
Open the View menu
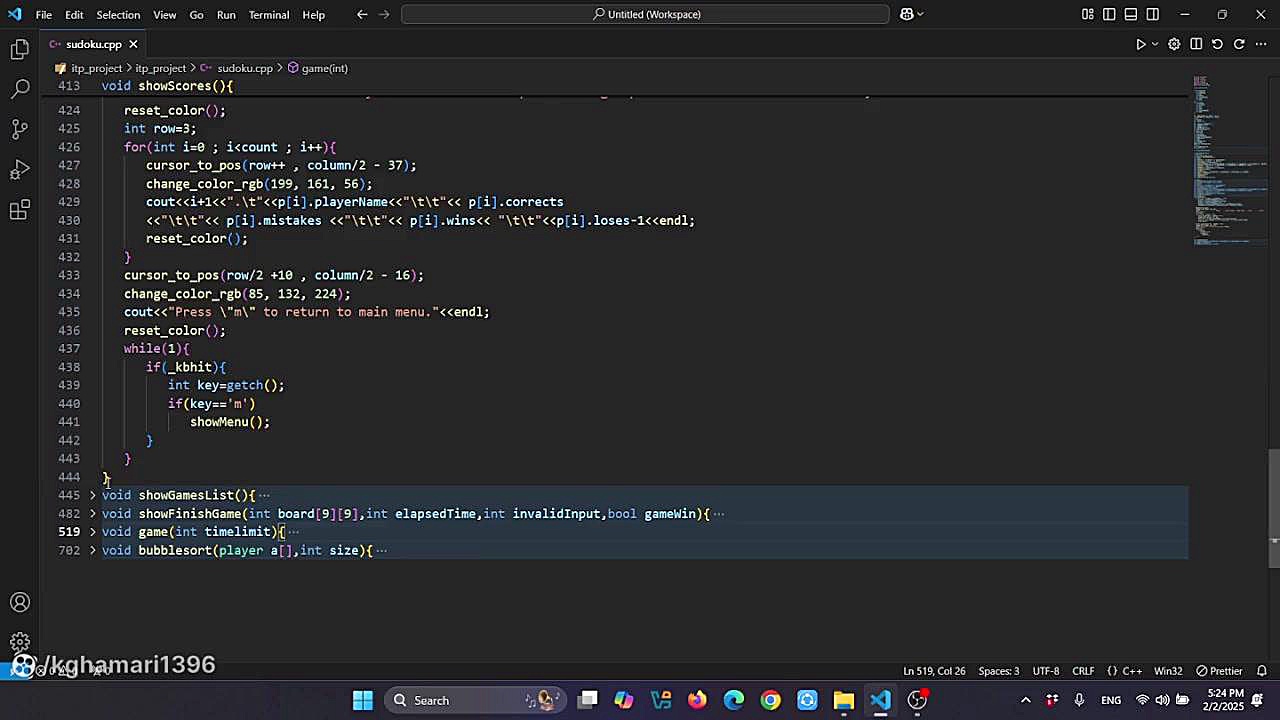point(165,15)
